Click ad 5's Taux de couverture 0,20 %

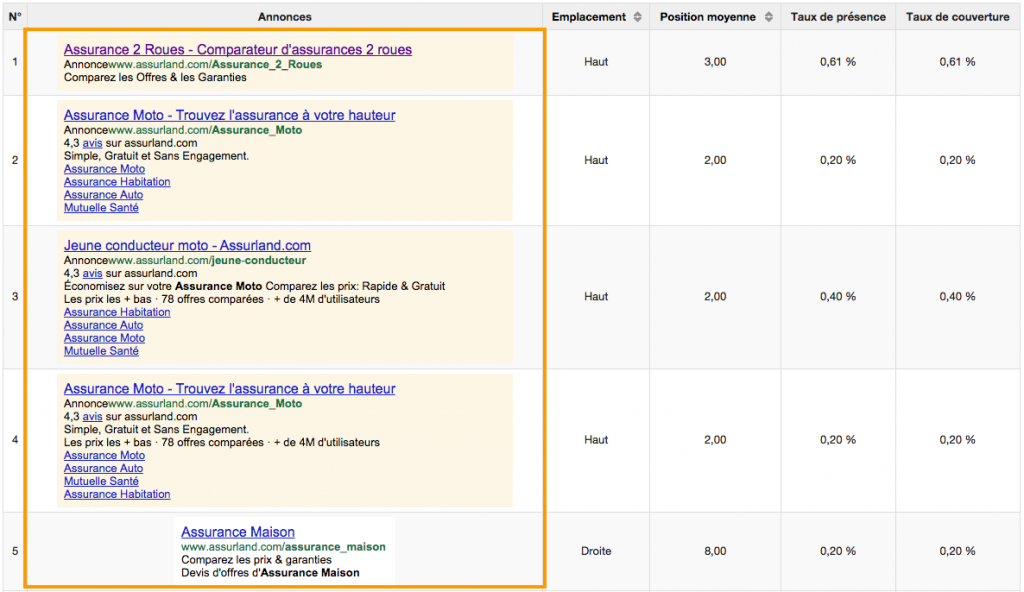pyautogui.click(x=957, y=551)
